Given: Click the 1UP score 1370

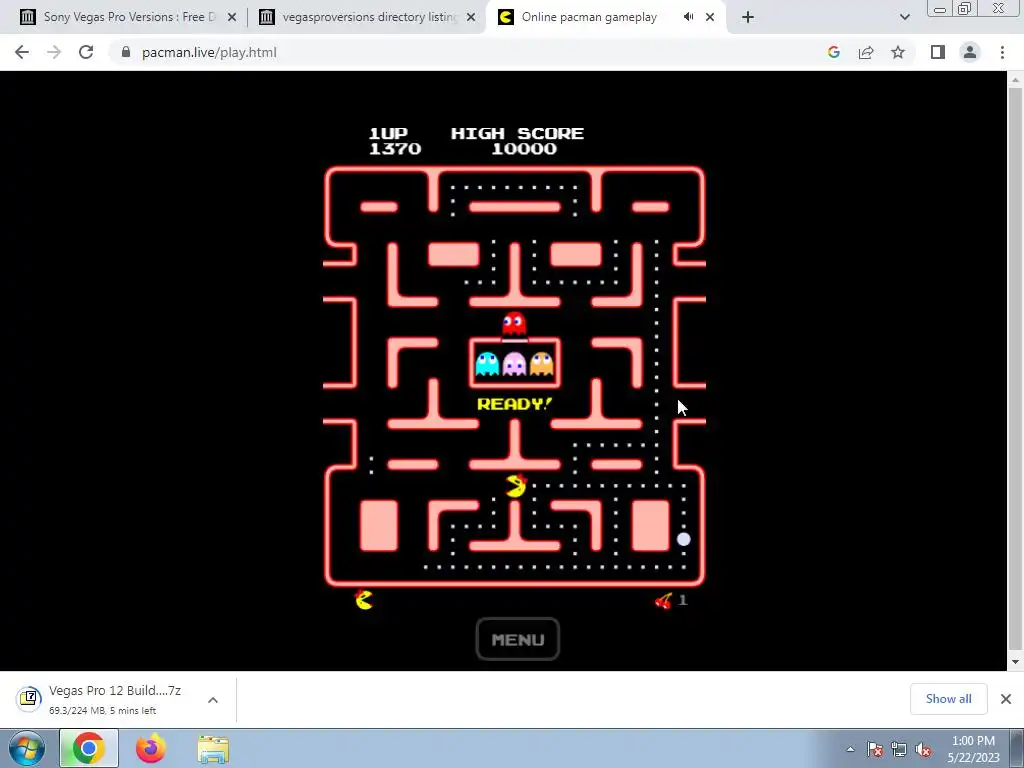Looking at the screenshot, I should (x=394, y=149).
